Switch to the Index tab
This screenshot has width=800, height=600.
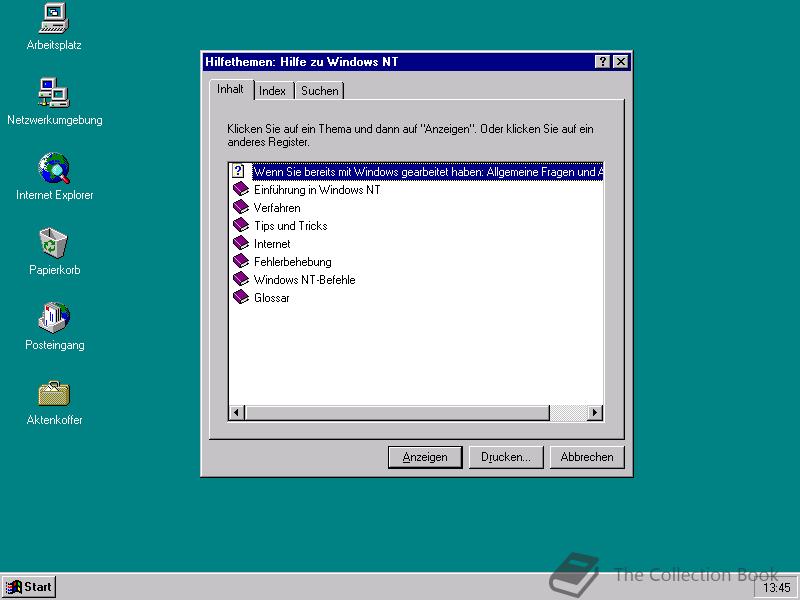[x=272, y=91]
